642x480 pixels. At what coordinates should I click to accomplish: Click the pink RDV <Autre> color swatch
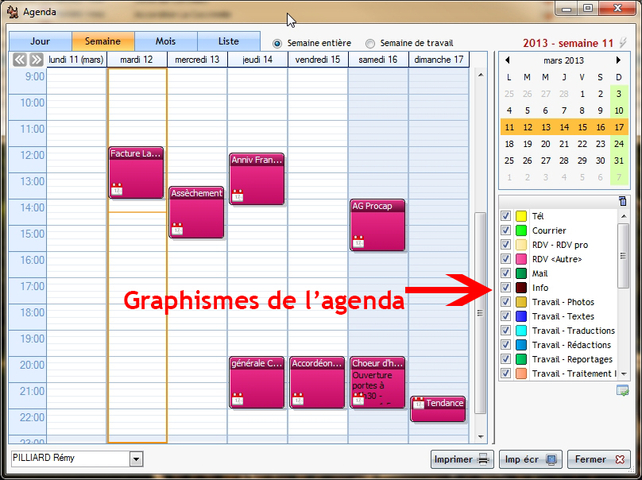point(521,259)
